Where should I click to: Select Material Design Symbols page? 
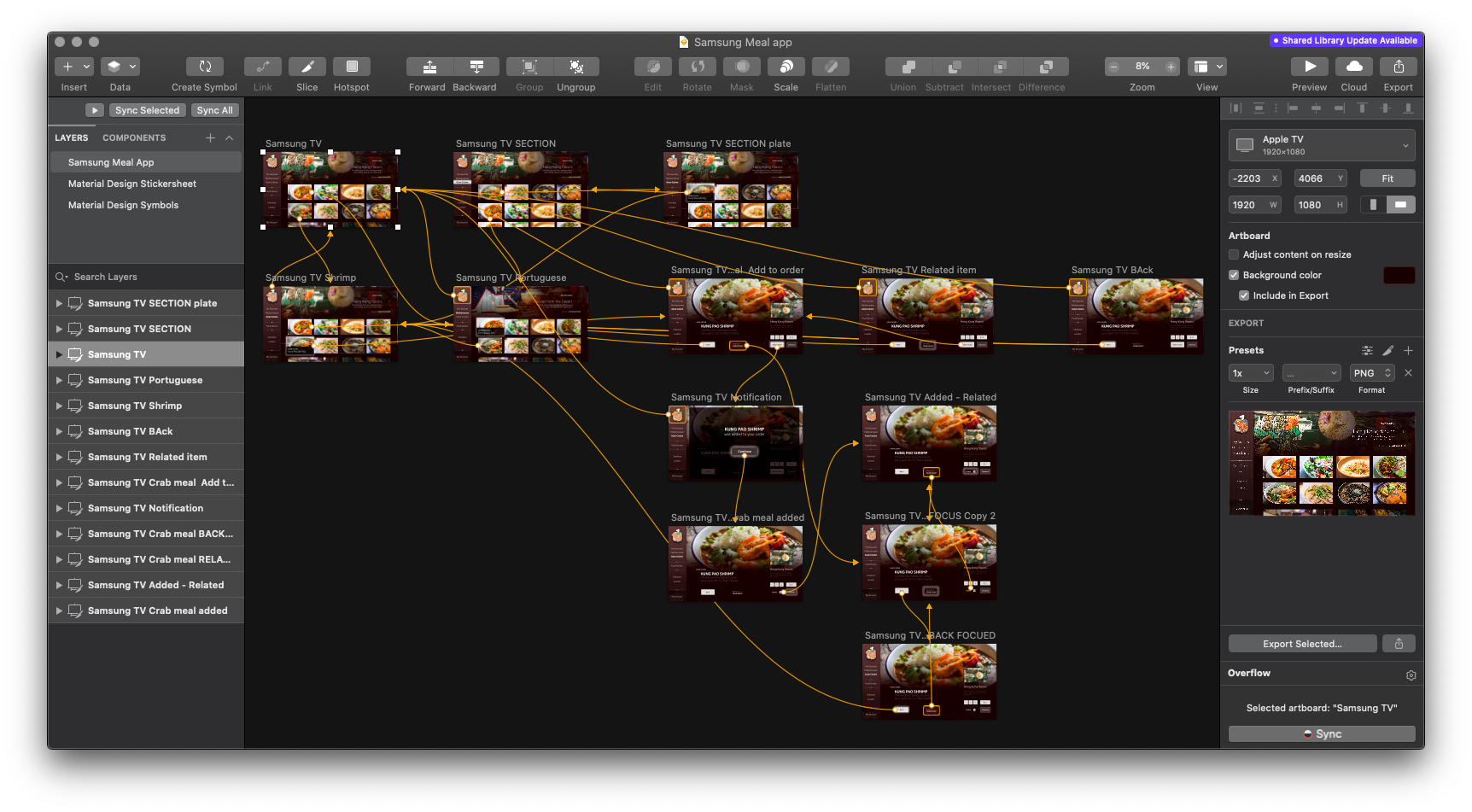coord(146,205)
